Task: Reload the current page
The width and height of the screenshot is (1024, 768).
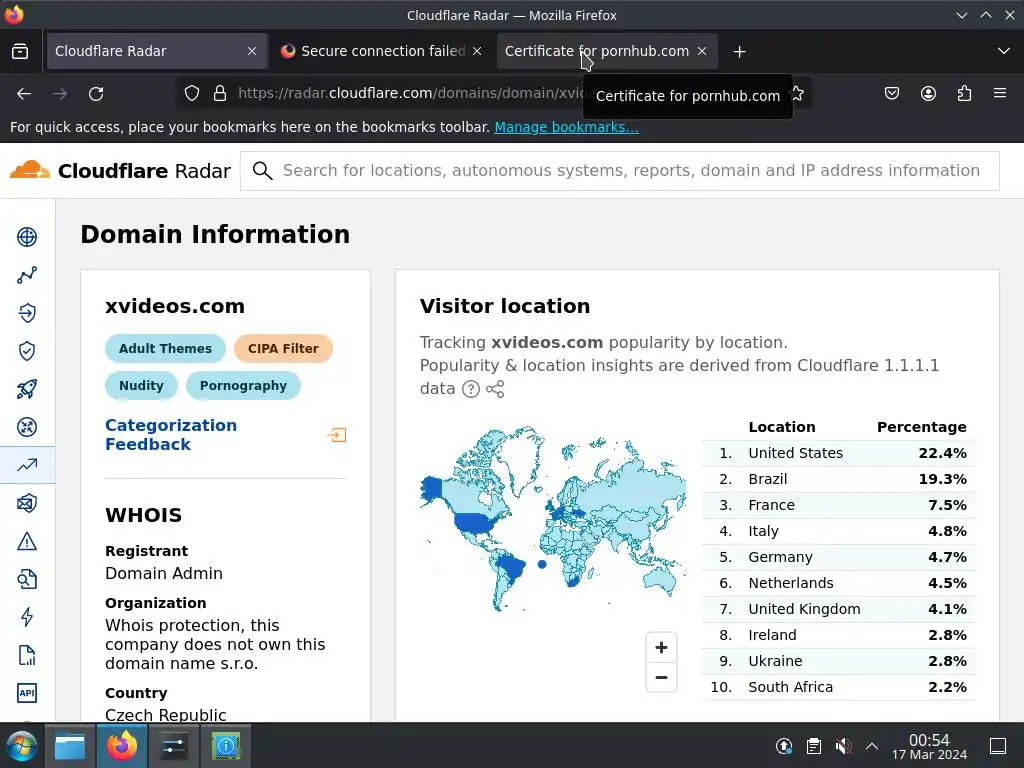Action: point(96,94)
